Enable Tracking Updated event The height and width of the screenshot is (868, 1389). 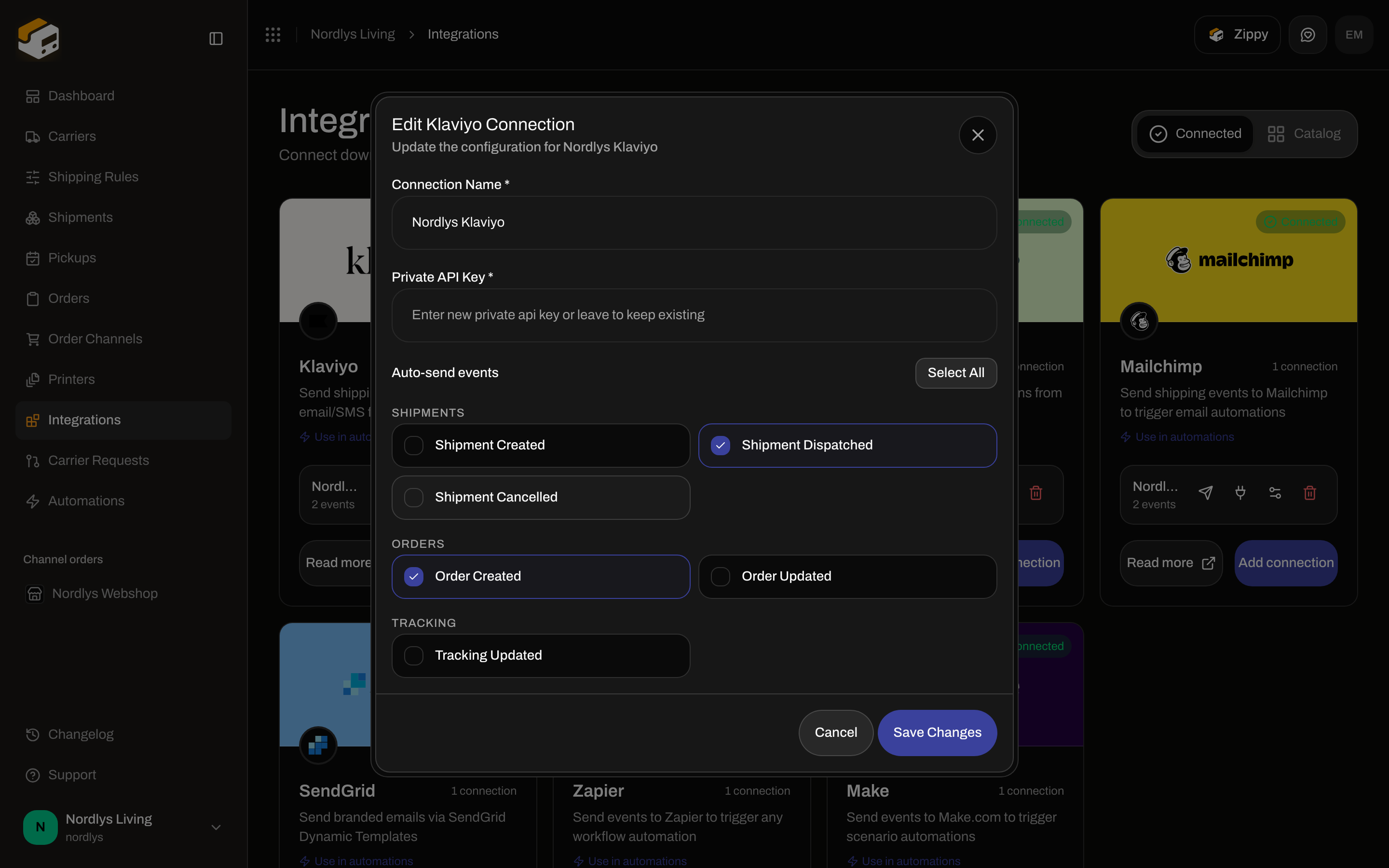(541, 656)
